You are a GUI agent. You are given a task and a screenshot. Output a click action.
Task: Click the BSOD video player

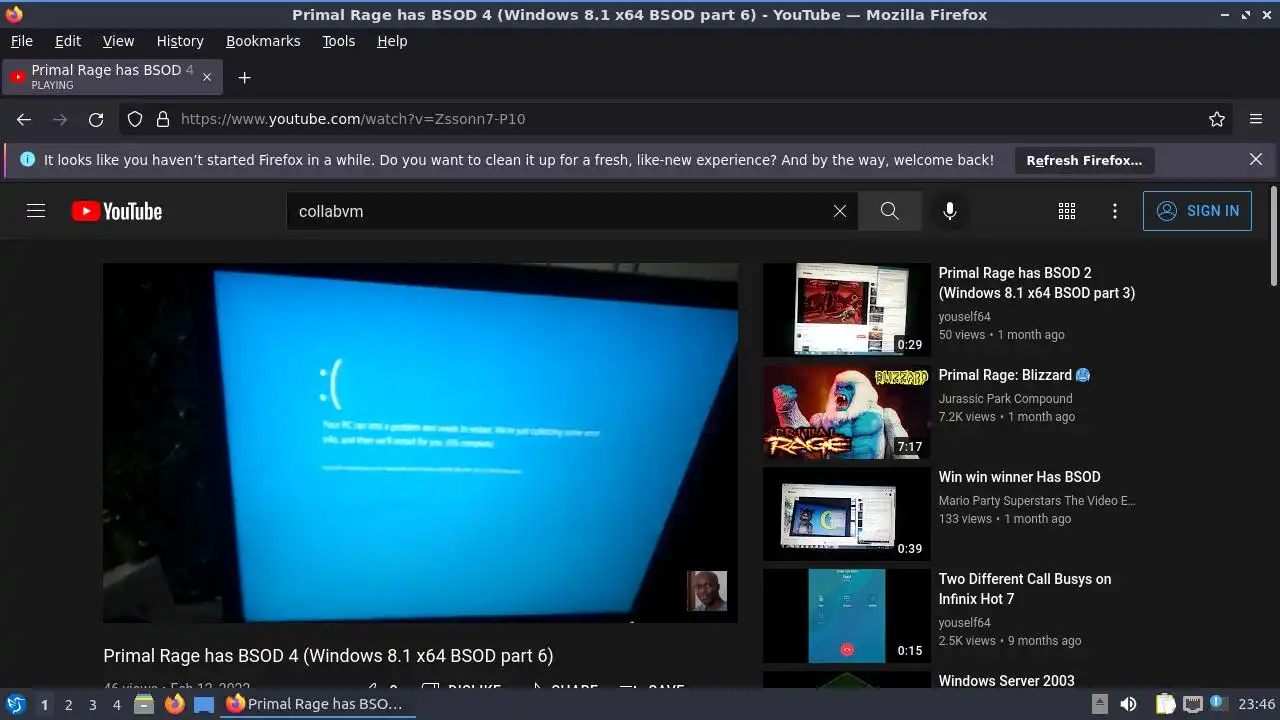420,443
